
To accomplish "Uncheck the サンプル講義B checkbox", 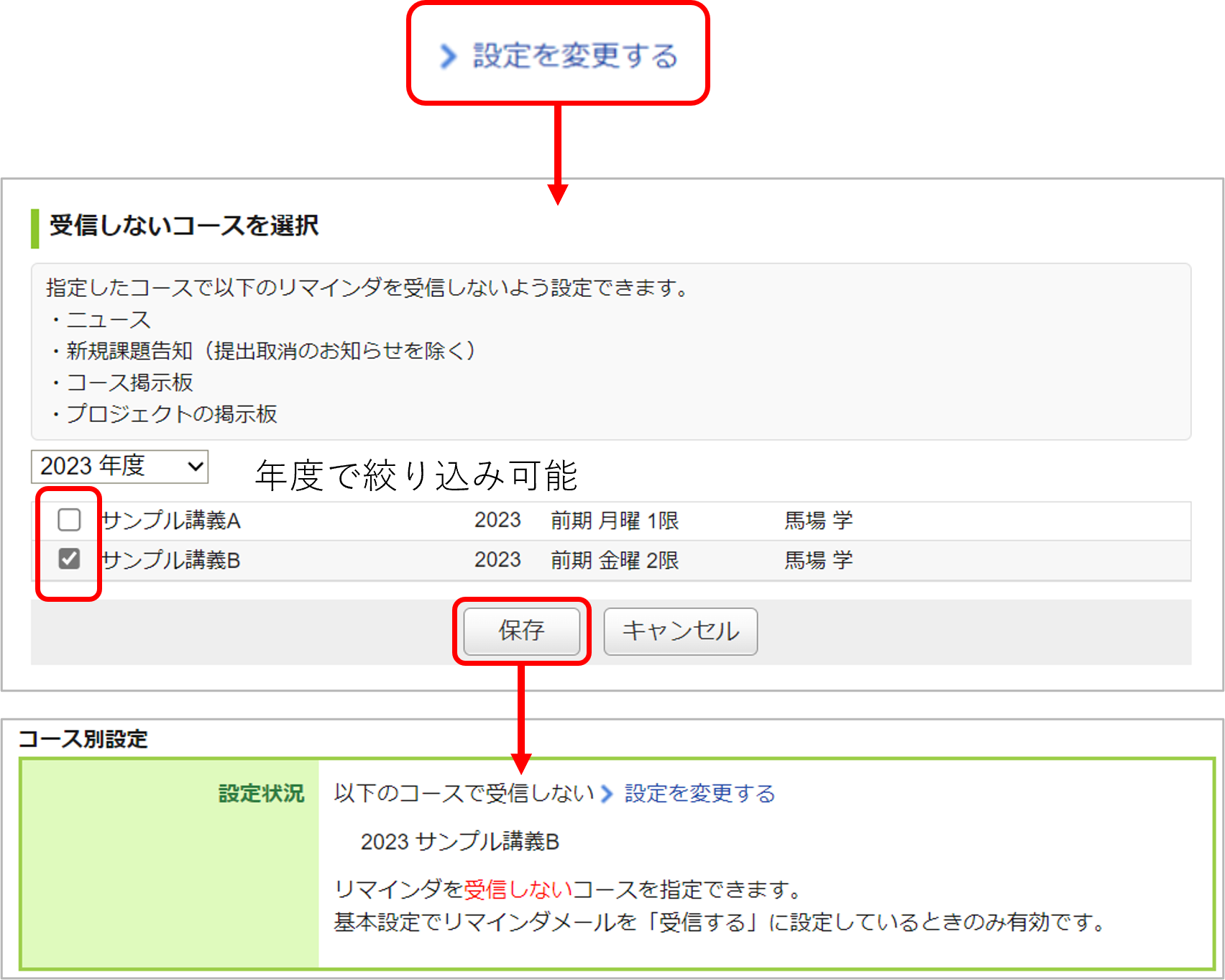I will 69,559.
